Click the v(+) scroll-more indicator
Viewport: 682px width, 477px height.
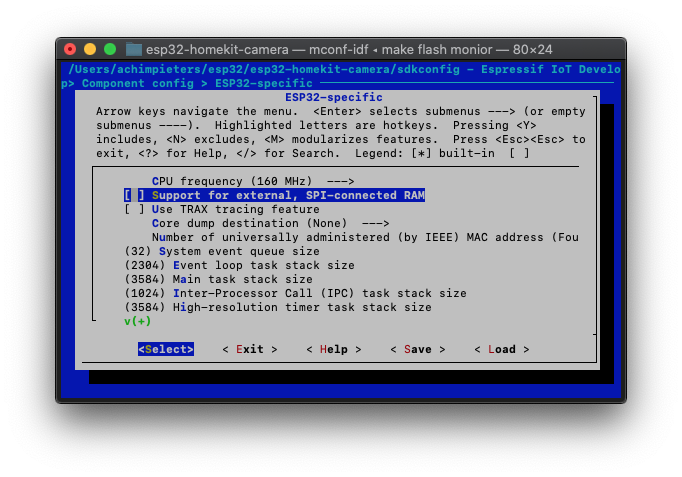(137, 321)
